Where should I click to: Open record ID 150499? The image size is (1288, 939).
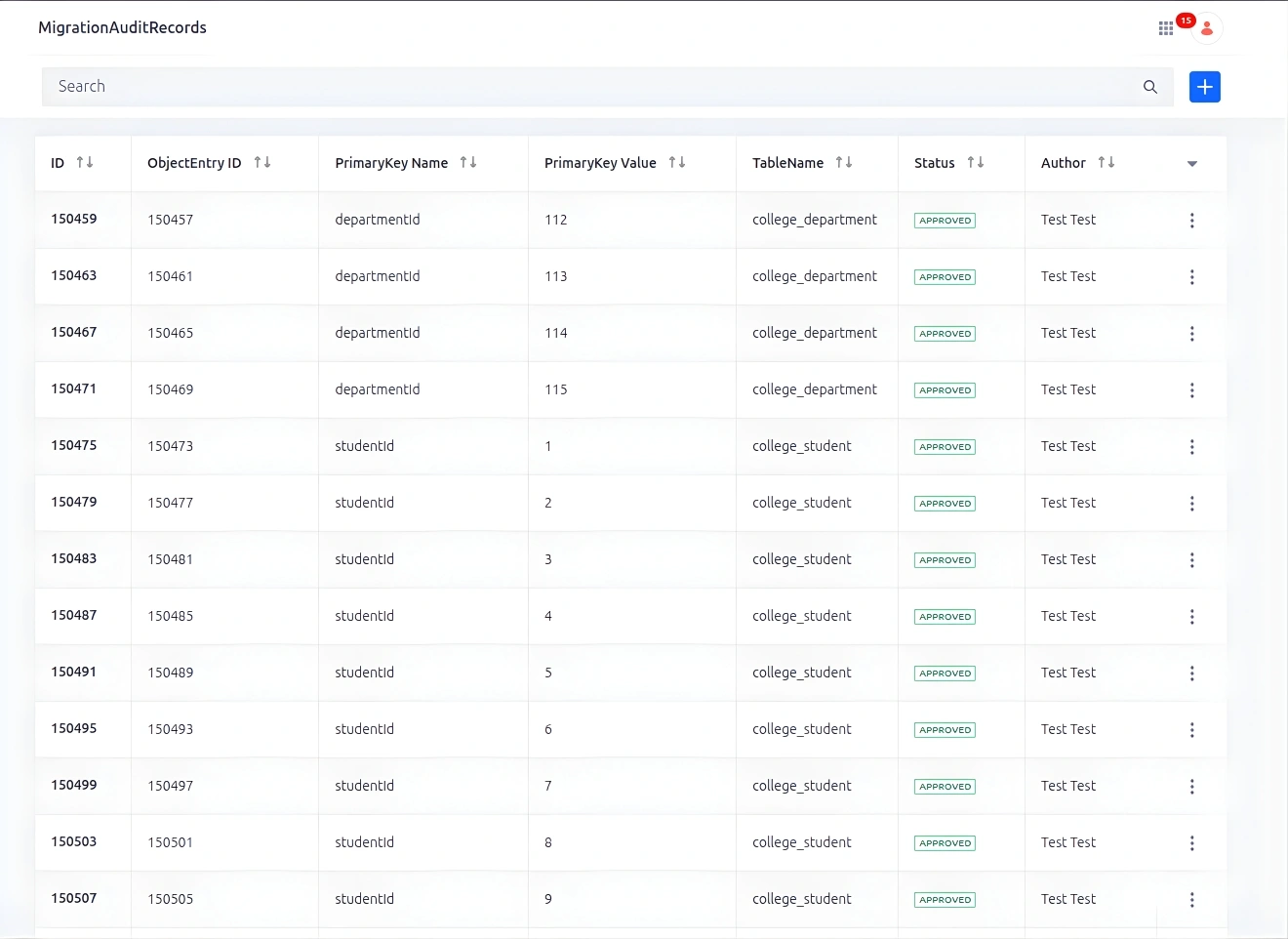click(74, 785)
